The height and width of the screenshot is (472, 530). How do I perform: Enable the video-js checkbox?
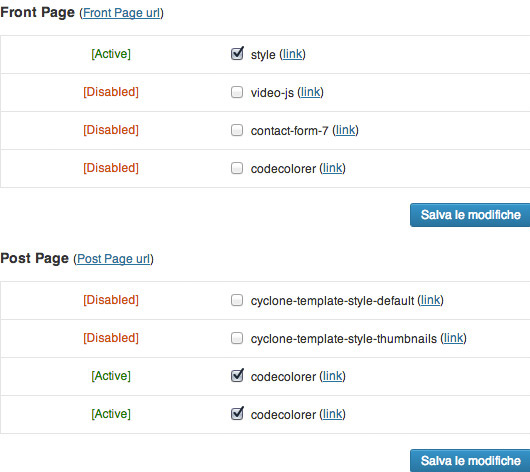pos(237,92)
